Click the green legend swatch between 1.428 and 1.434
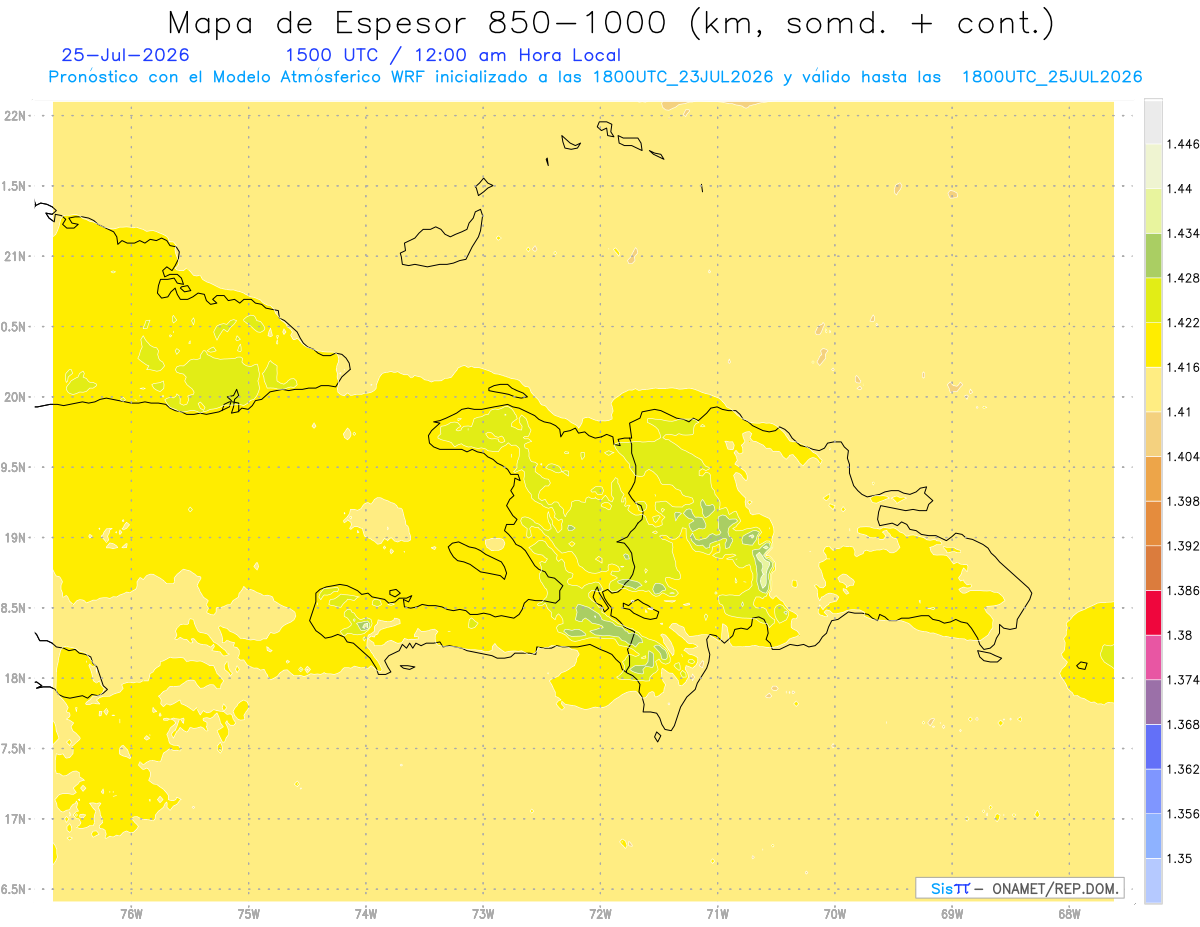The width and height of the screenshot is (1200, 927). pos(1153,255)
